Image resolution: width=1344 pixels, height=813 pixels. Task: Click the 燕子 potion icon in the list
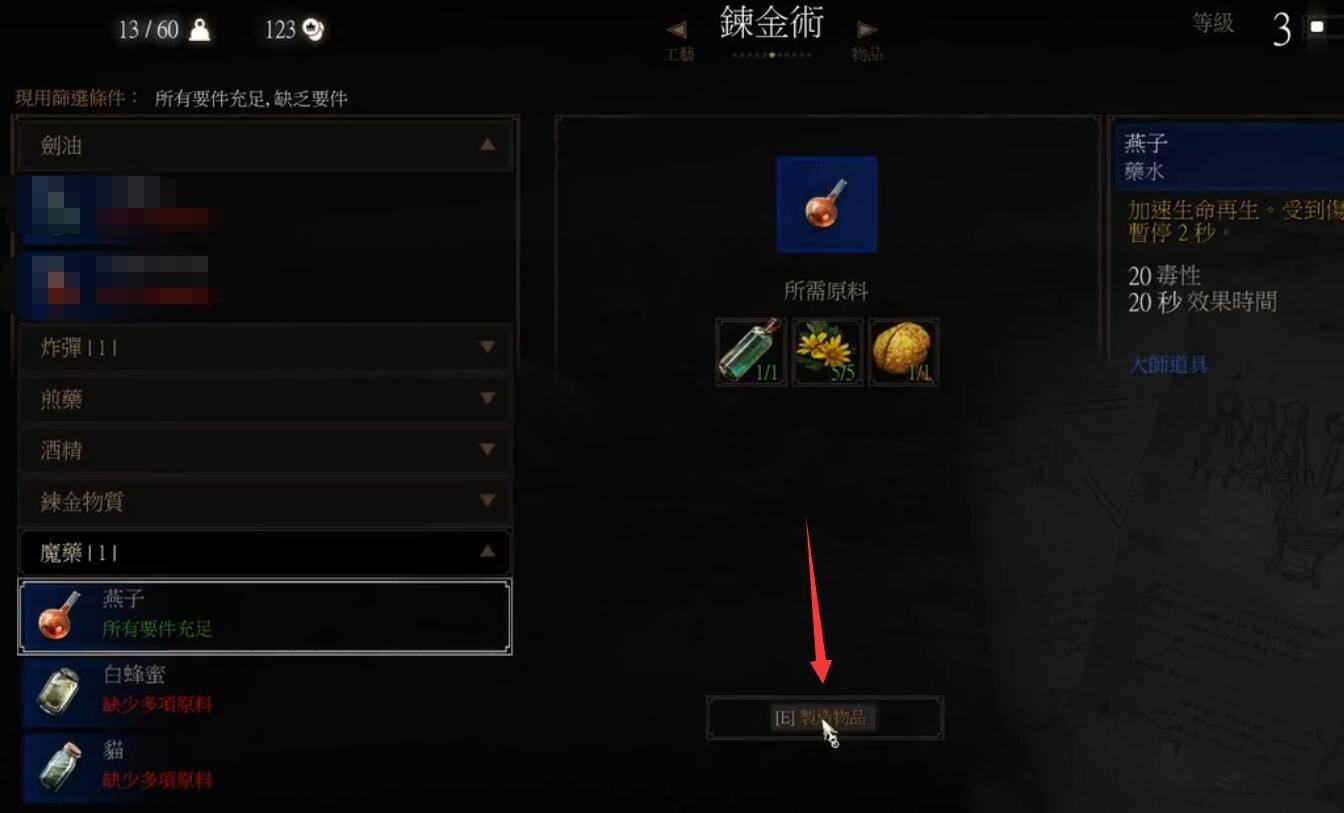click(58, 616)
